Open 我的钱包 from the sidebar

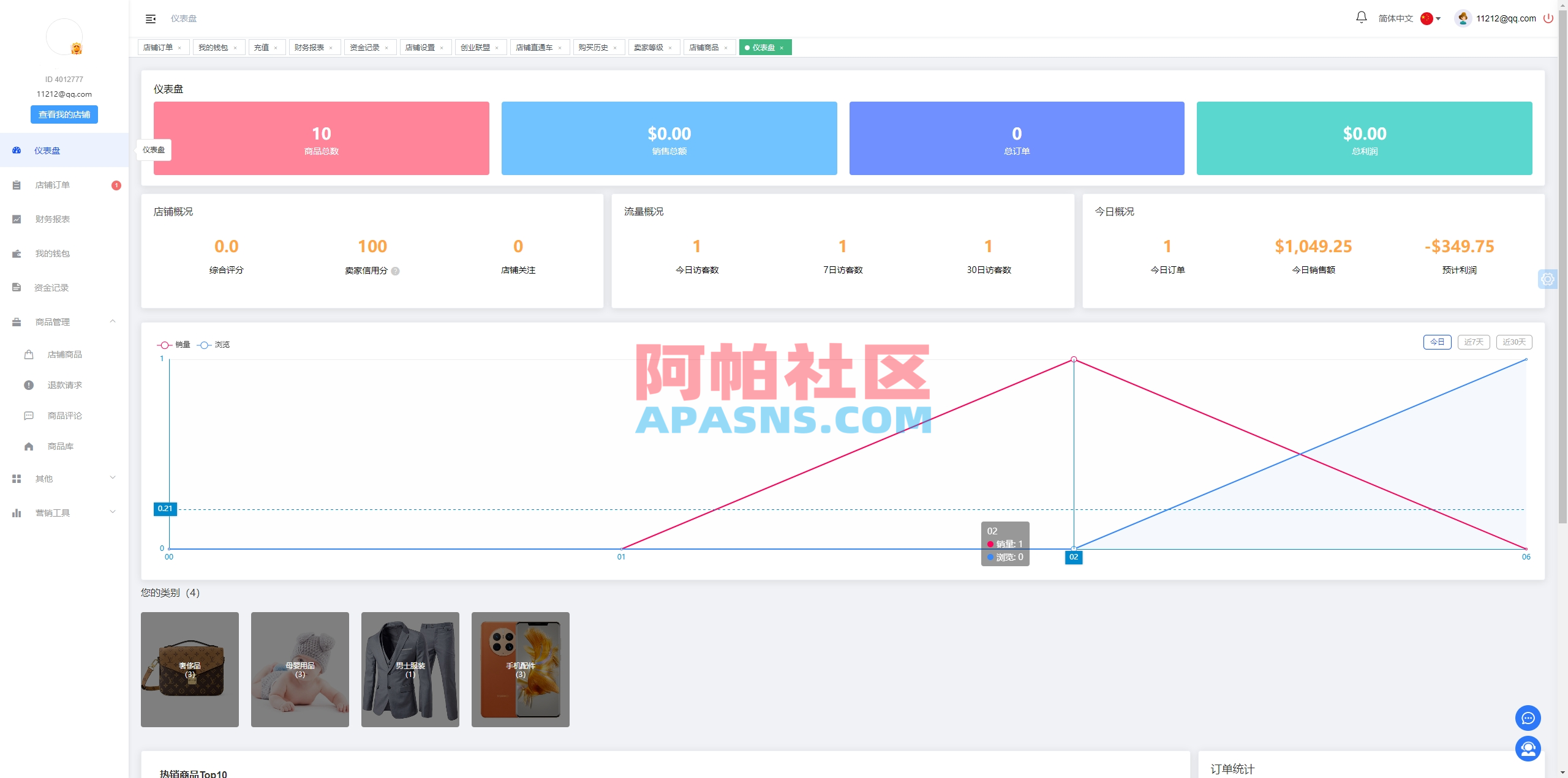(54, 253)
